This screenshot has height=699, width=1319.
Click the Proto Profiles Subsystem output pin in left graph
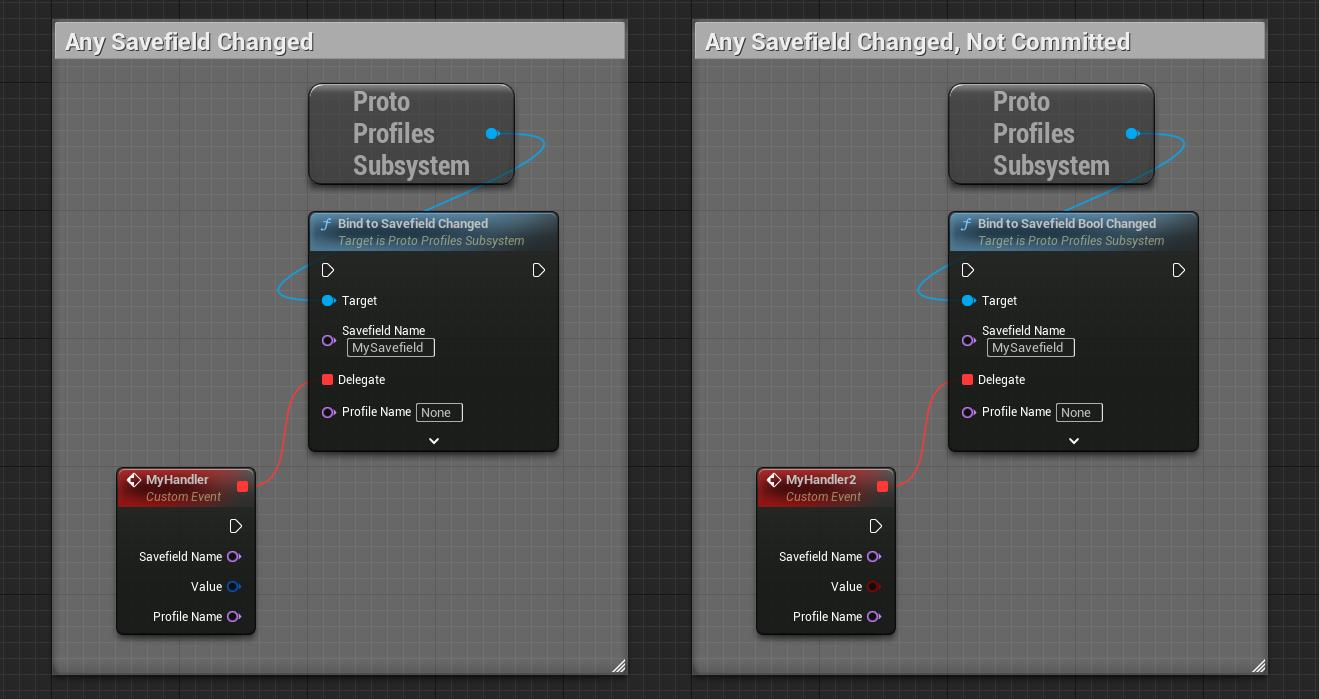point(492,134)
